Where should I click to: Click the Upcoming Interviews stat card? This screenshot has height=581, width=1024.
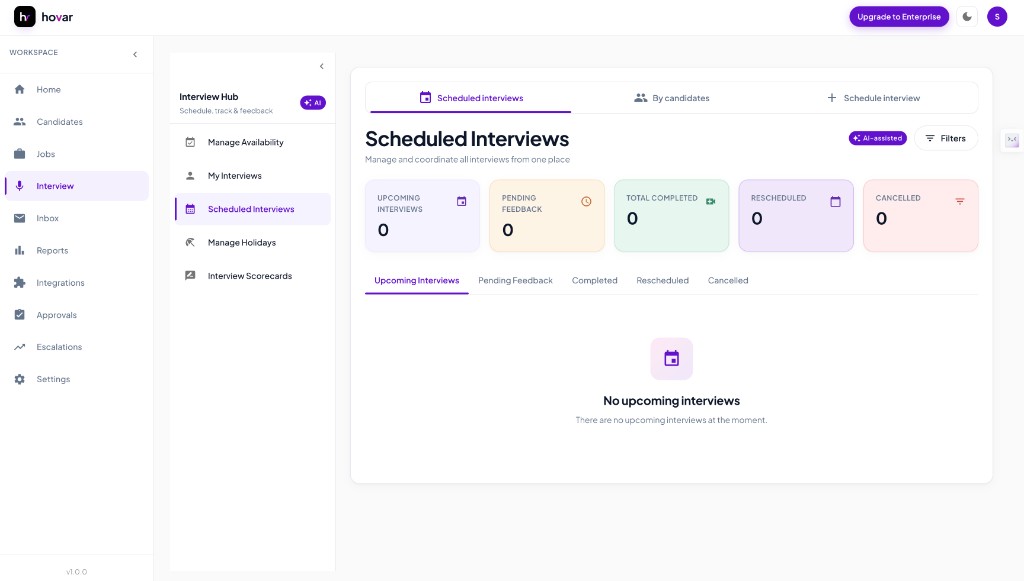pyautogui.click(x=423, y=215)
